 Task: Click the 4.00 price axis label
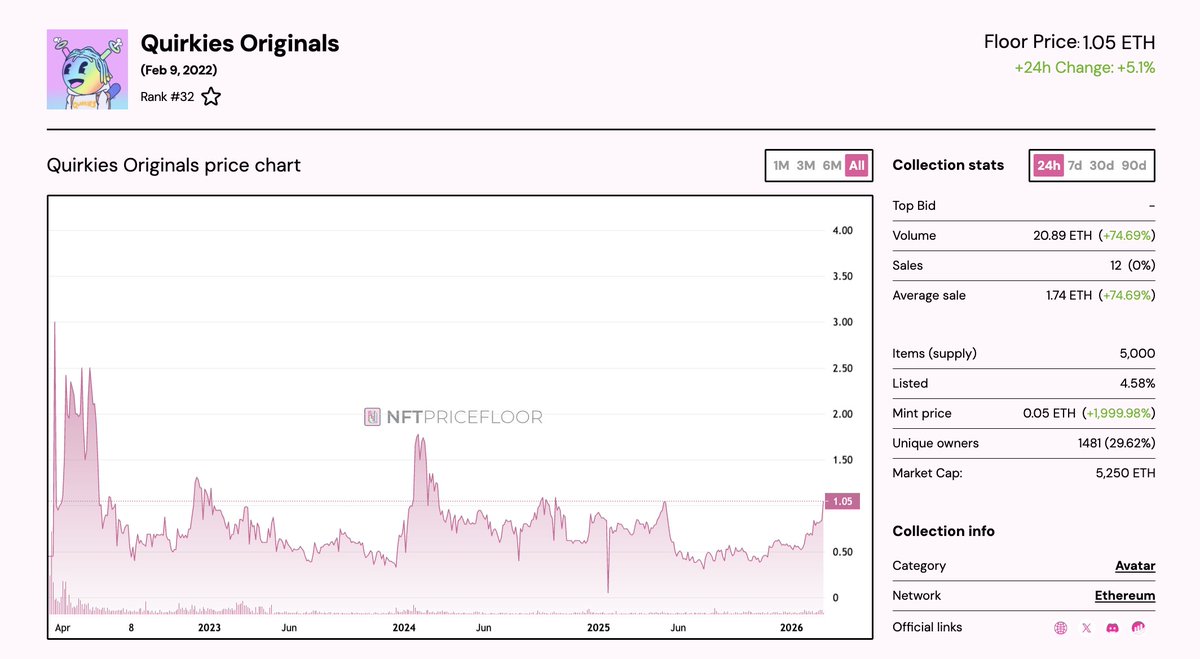point(842,231)
